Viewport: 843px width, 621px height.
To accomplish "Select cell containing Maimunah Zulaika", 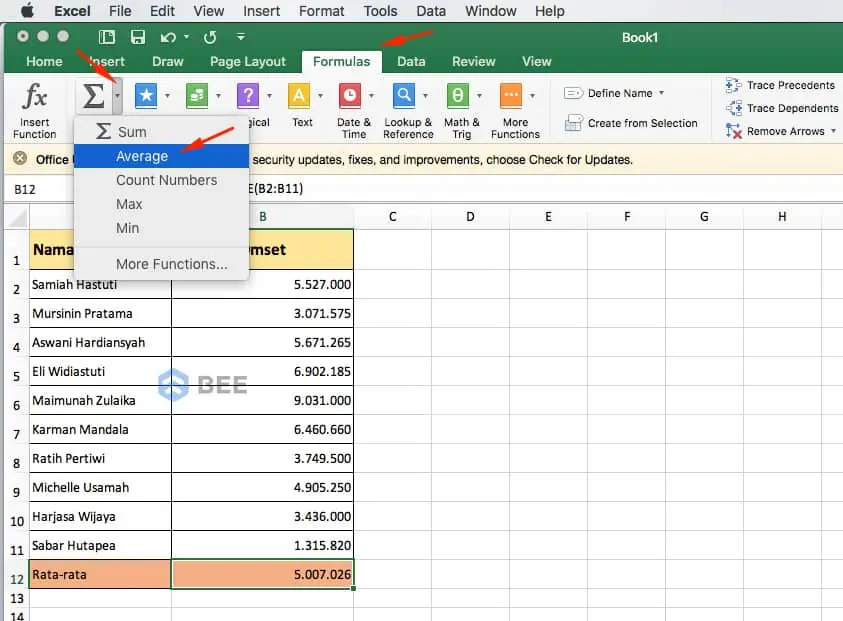I will coord(100,401).
